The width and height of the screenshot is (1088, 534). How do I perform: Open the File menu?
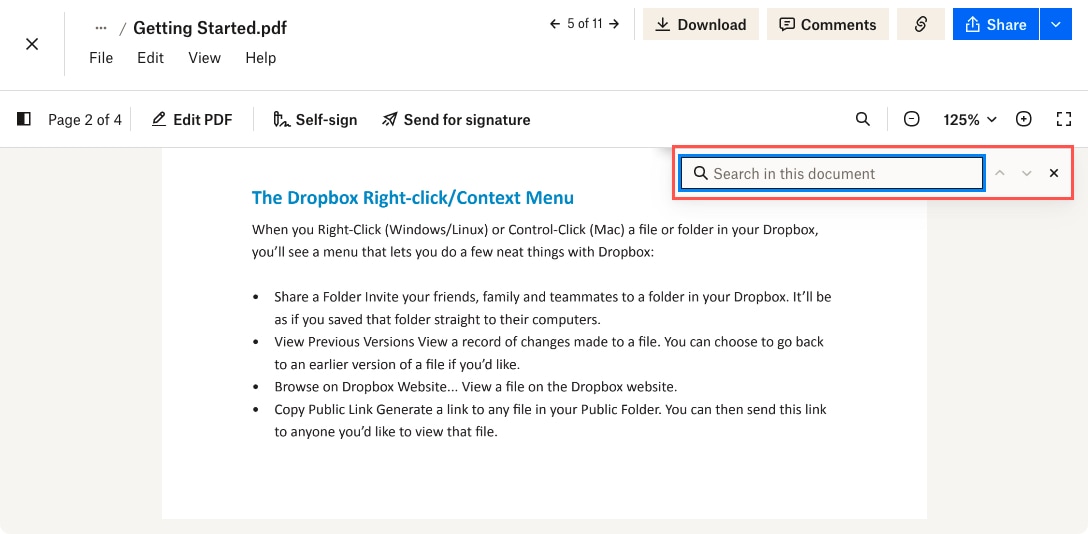[101, 58]
